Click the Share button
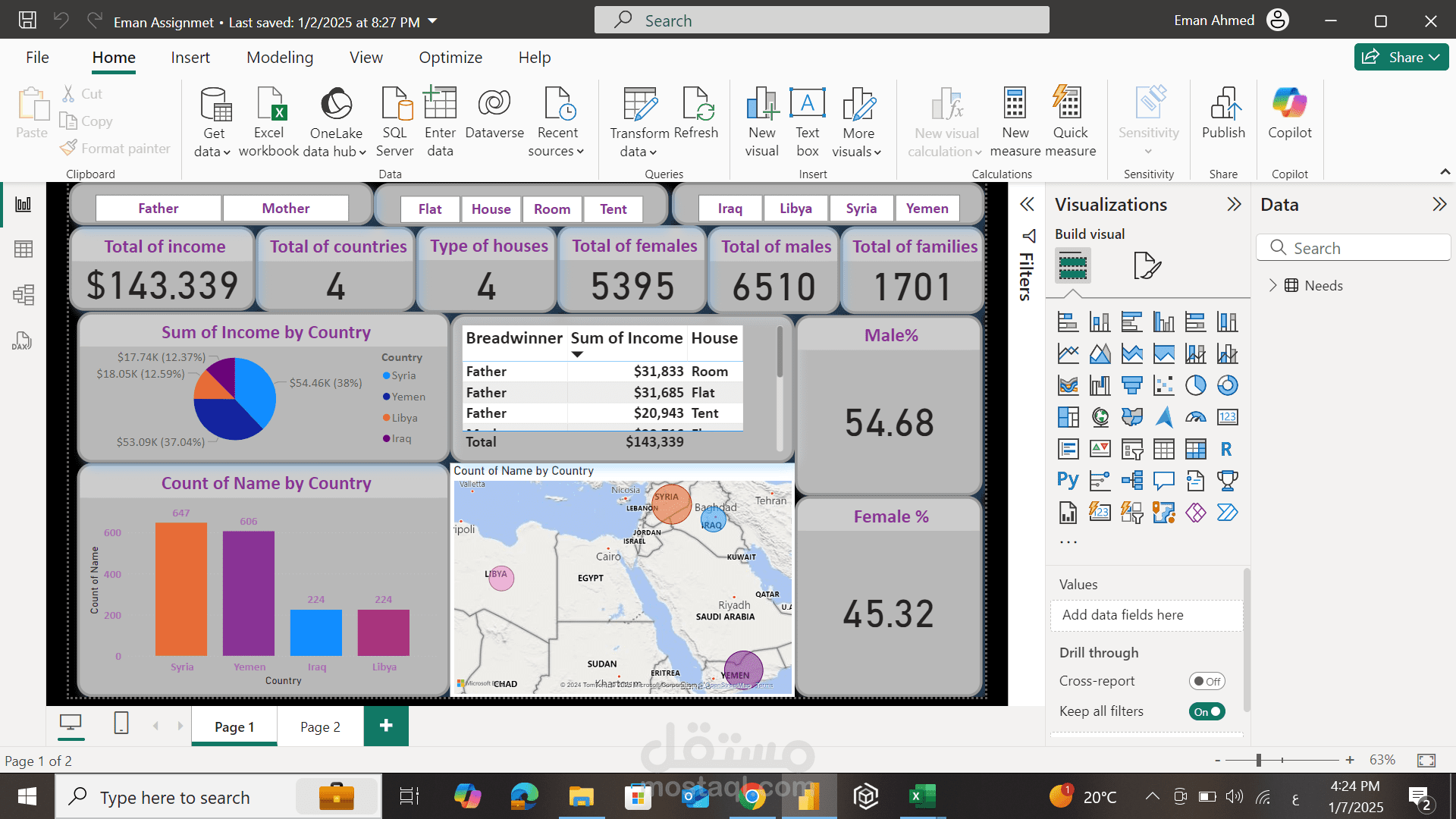This screenshot has height=819, width=1456. tap(1401, 57)
